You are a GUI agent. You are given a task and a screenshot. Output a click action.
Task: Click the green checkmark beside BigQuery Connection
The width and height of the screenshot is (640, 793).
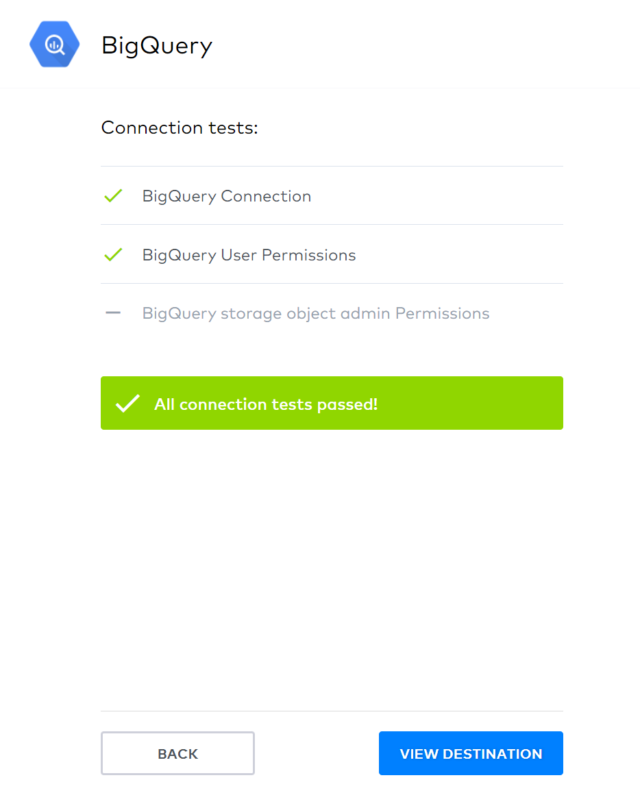click(113, 196)
